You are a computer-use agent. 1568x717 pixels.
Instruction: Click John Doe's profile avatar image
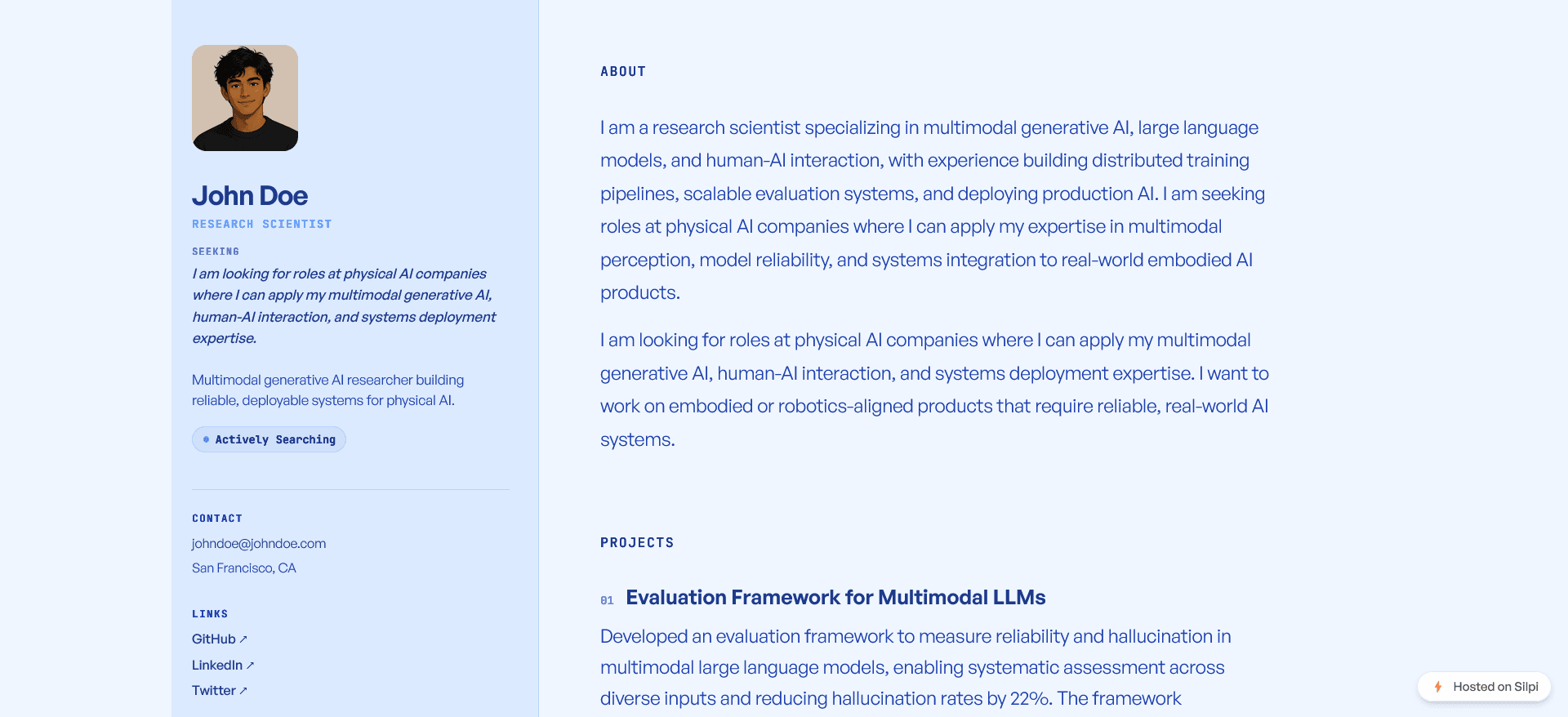pyautogui.click(x=245, y=98)
